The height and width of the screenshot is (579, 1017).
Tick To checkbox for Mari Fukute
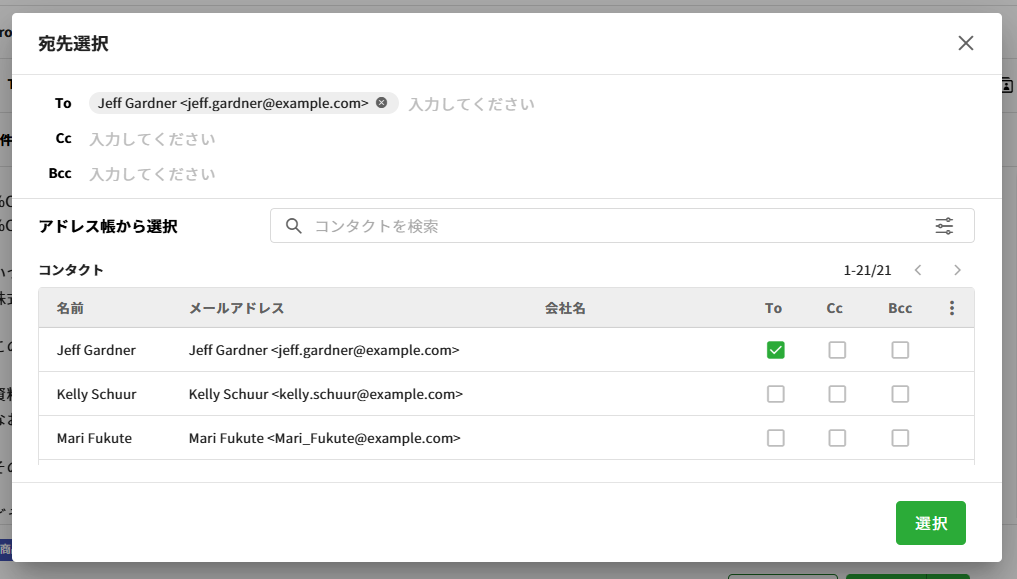(x=775, y=438)
